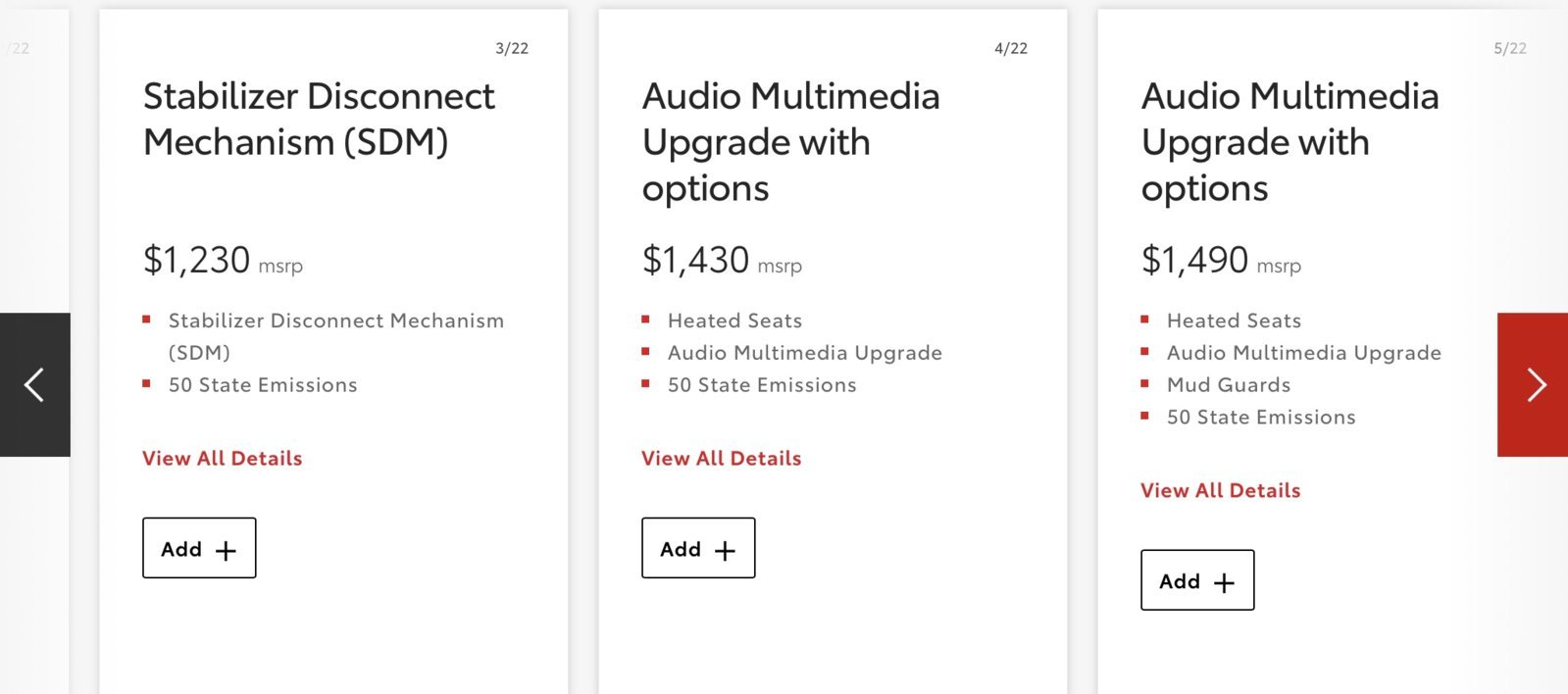Click the Mud Guards feature item
Screen dimensions: 1568x694
pyautogui.click(x=1229, y=384)
